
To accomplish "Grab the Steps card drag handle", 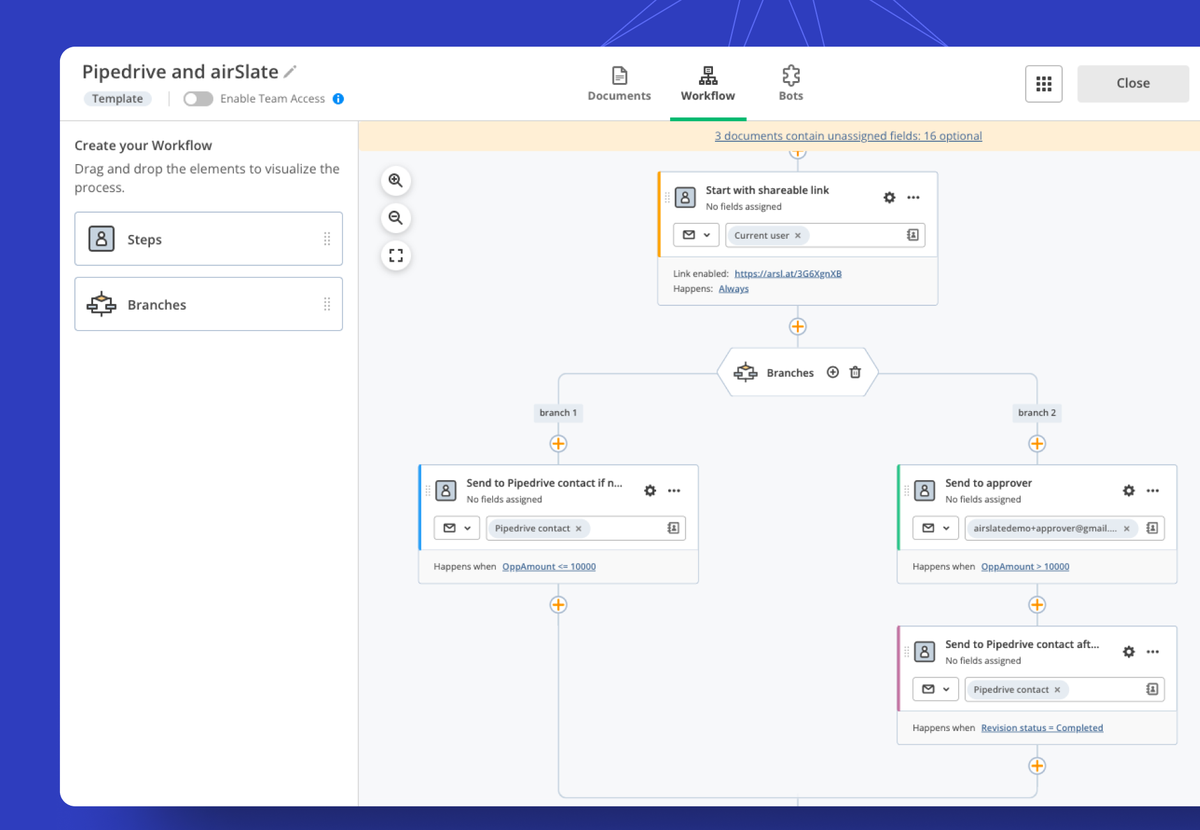I will click(x=327, y=239).
